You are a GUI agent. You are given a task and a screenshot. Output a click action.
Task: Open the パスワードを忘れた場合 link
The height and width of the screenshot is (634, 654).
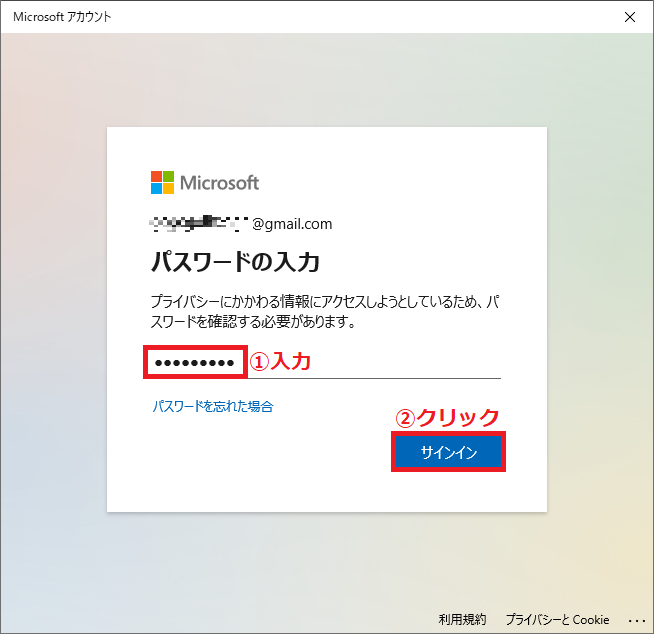tap(213, 406)
